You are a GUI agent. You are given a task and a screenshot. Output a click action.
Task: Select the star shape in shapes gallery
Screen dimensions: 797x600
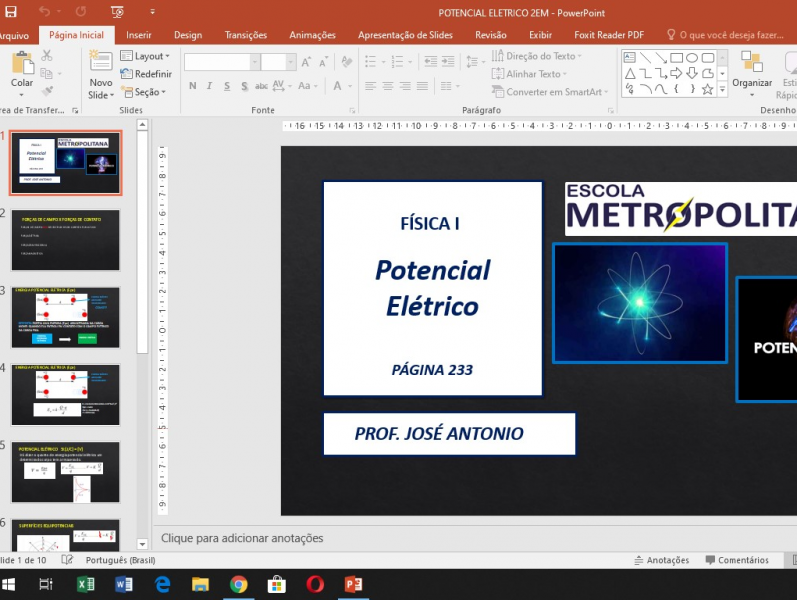coord(708,89)
